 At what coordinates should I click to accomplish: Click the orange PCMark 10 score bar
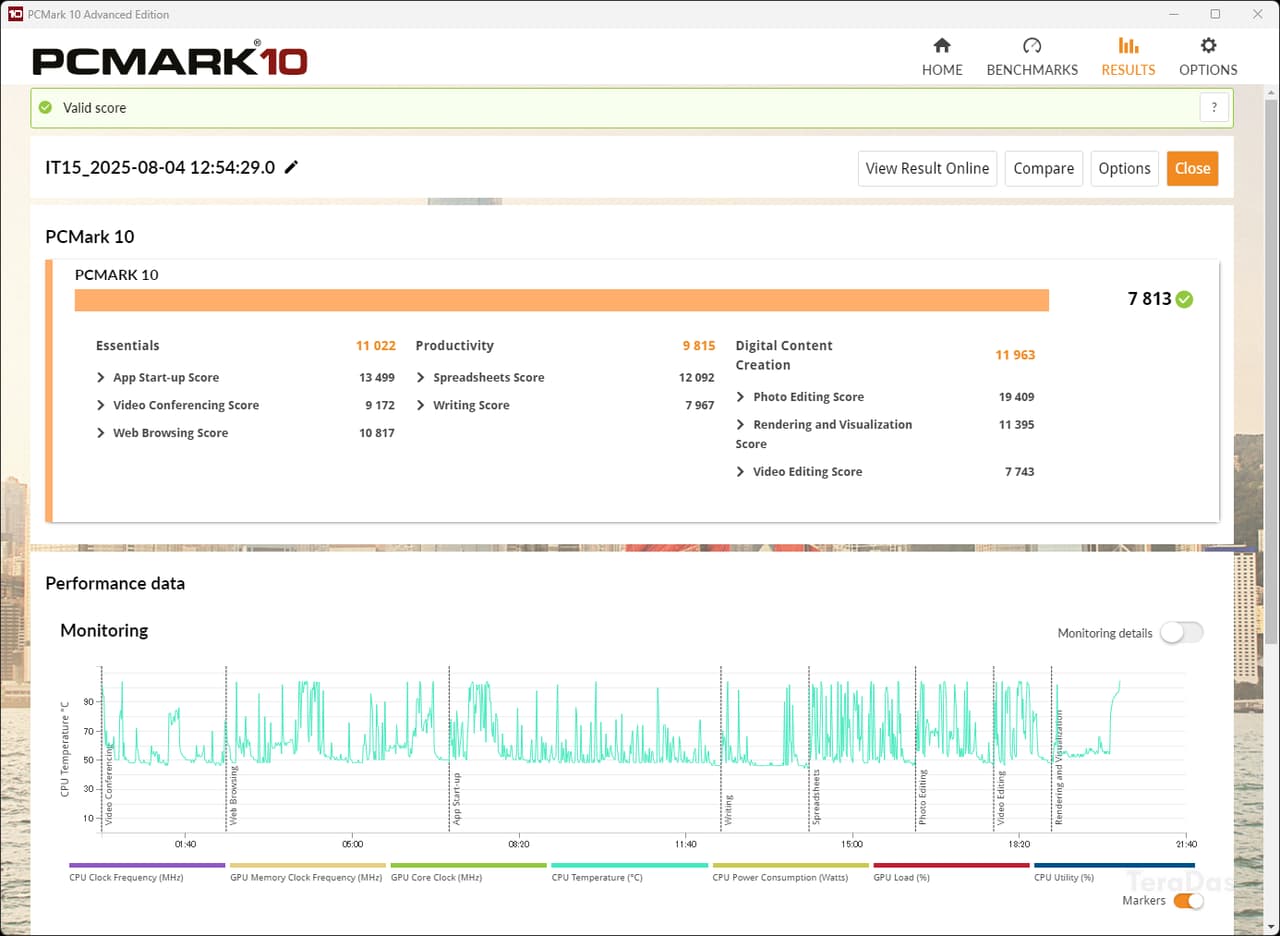[x=562, y=300]
